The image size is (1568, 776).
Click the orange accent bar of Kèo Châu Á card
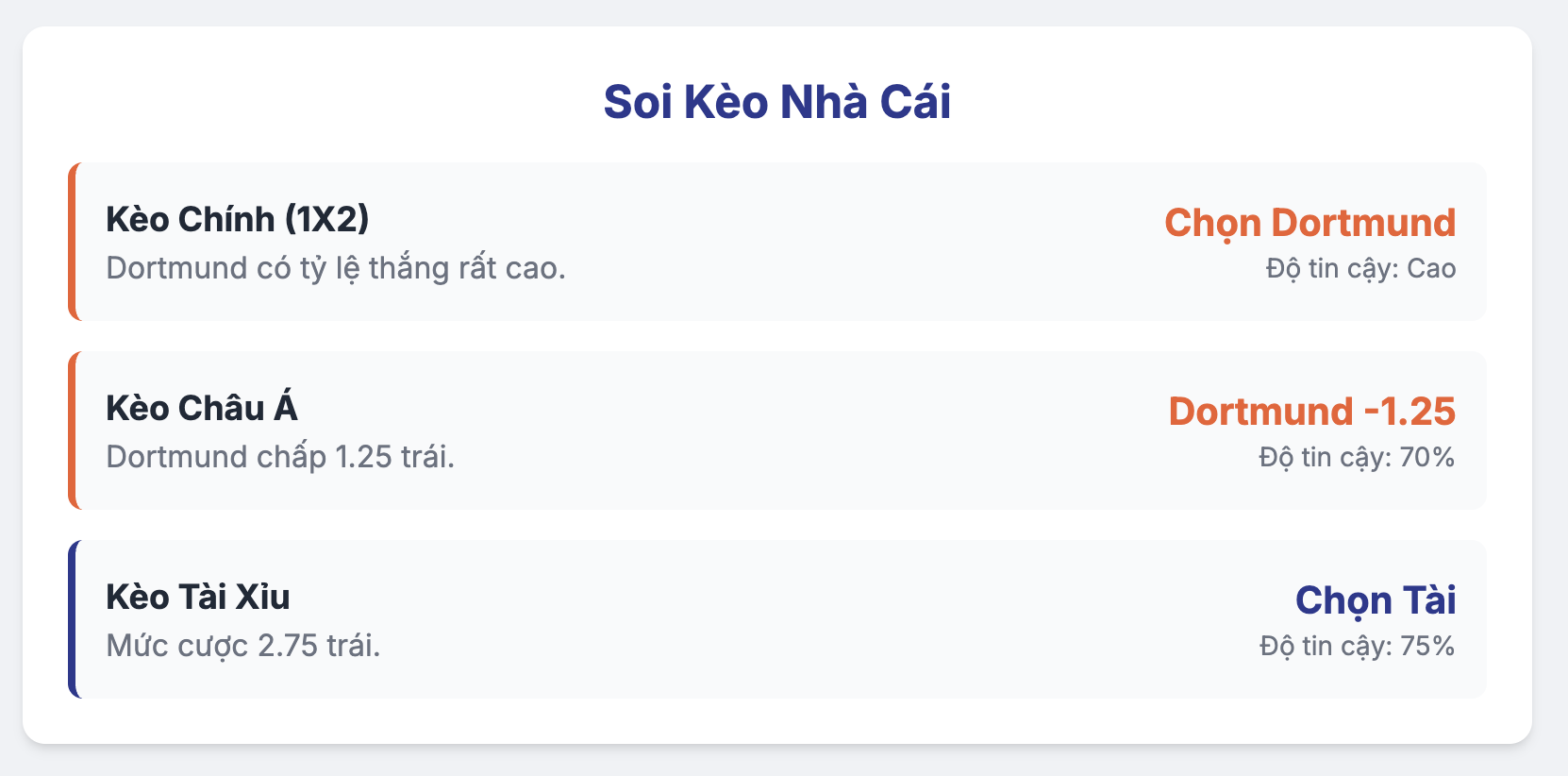pos(72,430)
